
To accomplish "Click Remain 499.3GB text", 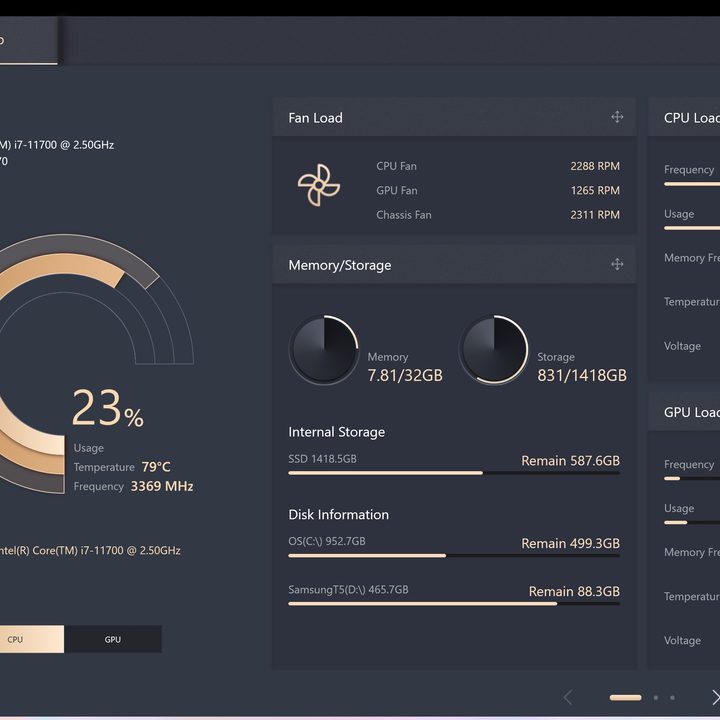I will tap(570, 543).
